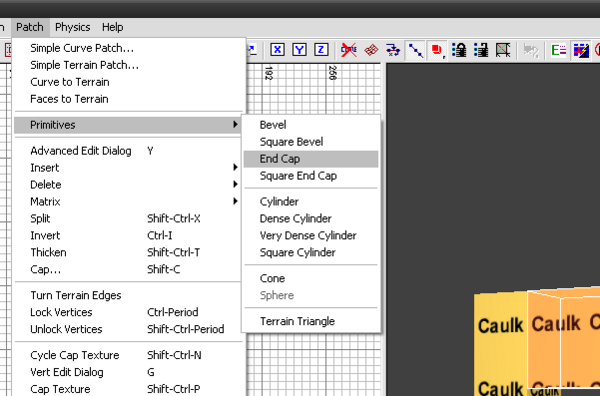The width and height of the screenshot is (600, 396).
Task: Create a Very Dense Cylinder
Action: [x=311, y=235]
